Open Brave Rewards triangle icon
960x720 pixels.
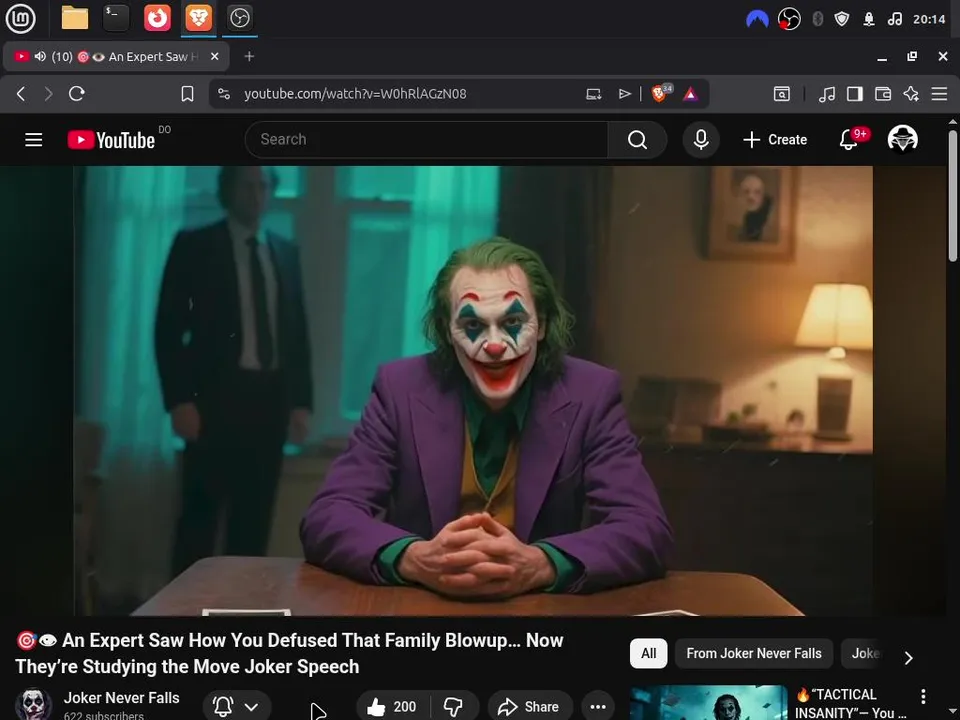pos(690,94)
